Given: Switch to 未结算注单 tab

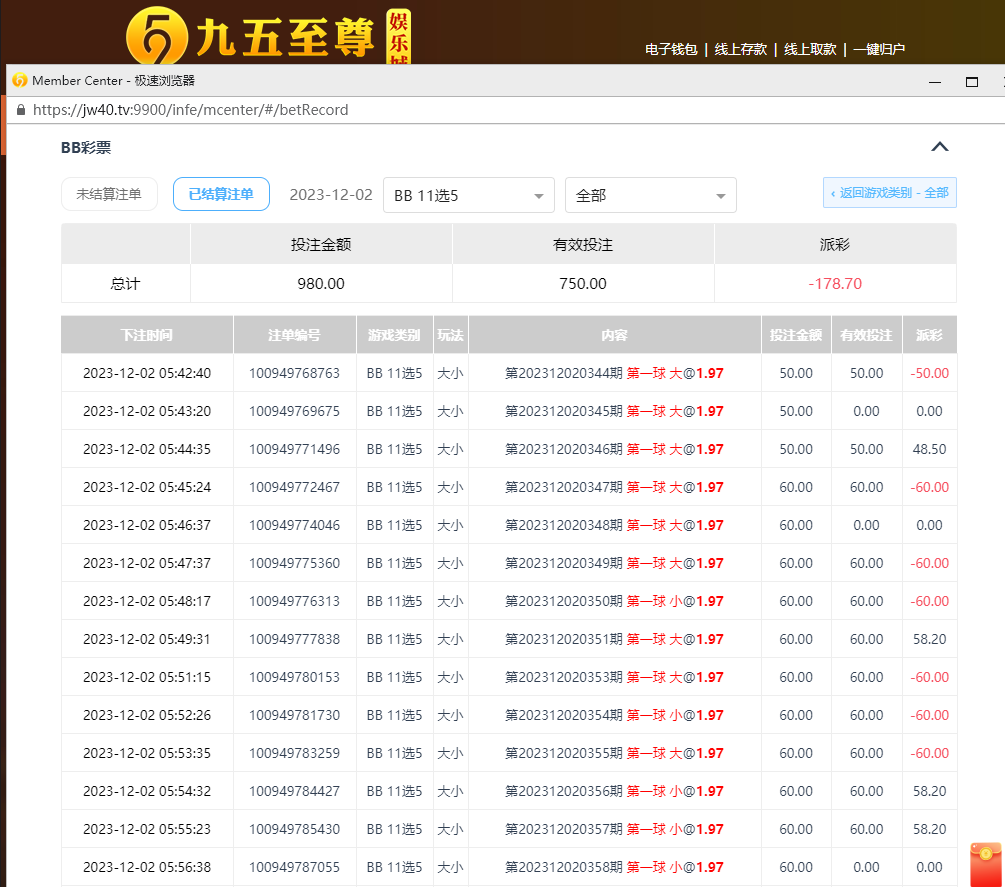Looking at the screenshot, I should 109,194.
